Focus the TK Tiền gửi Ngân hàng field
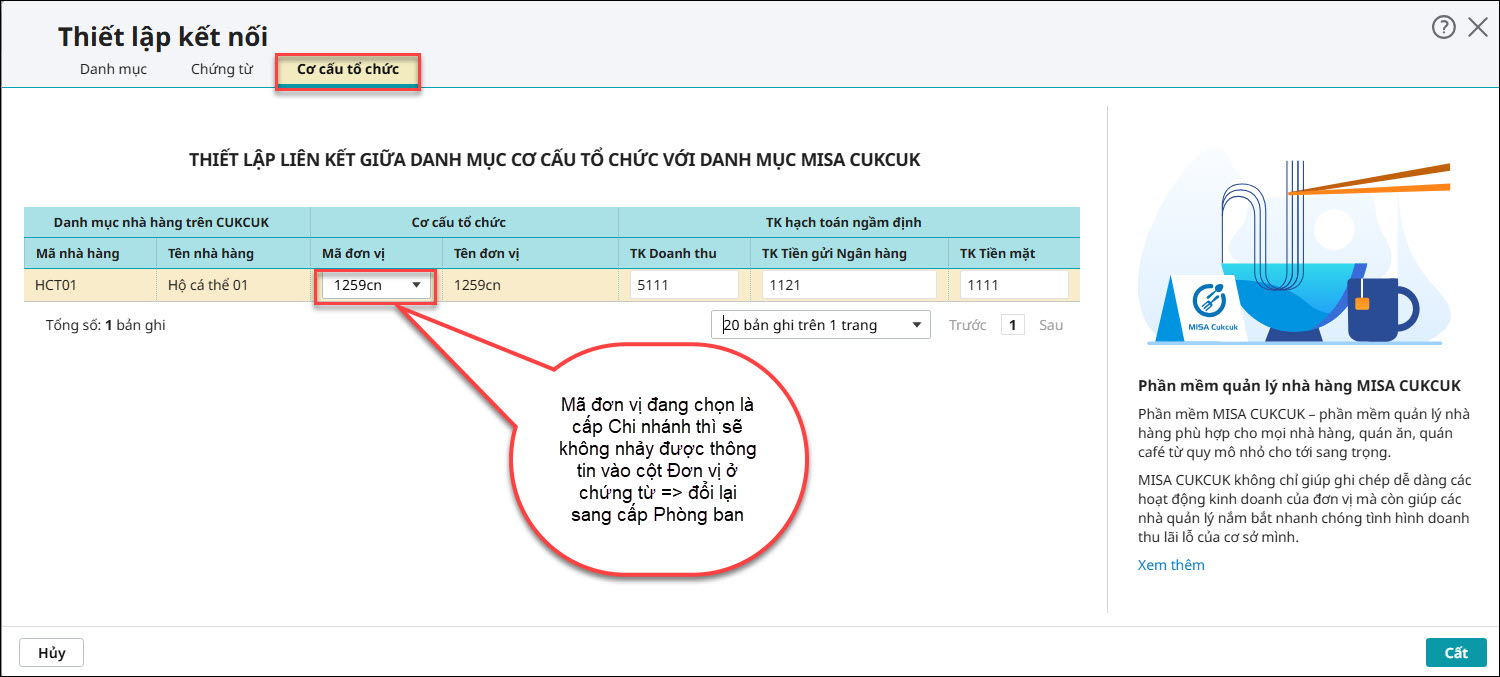Viewport: 1500px width, 677px height. tap(849, 285)
